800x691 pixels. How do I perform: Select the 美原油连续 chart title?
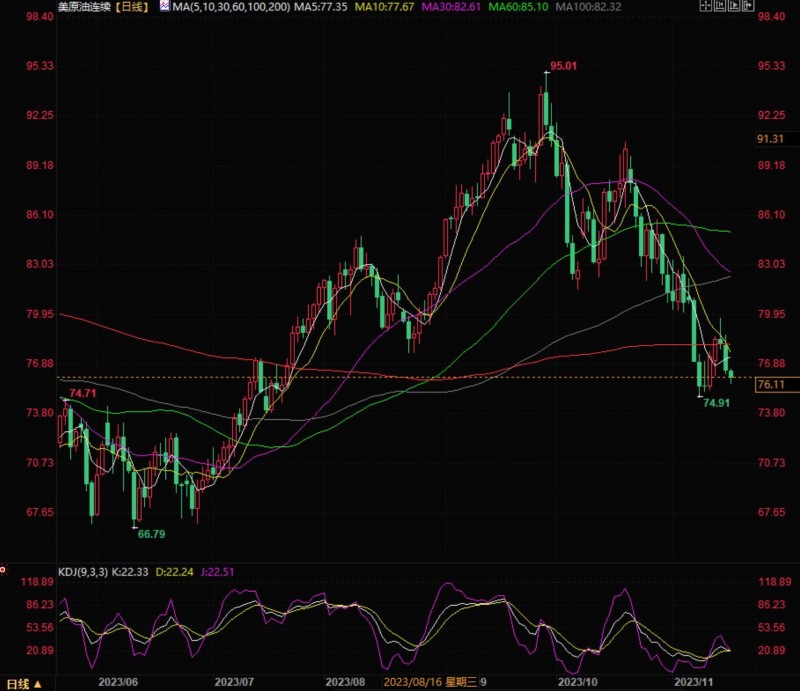coord(84,7)
